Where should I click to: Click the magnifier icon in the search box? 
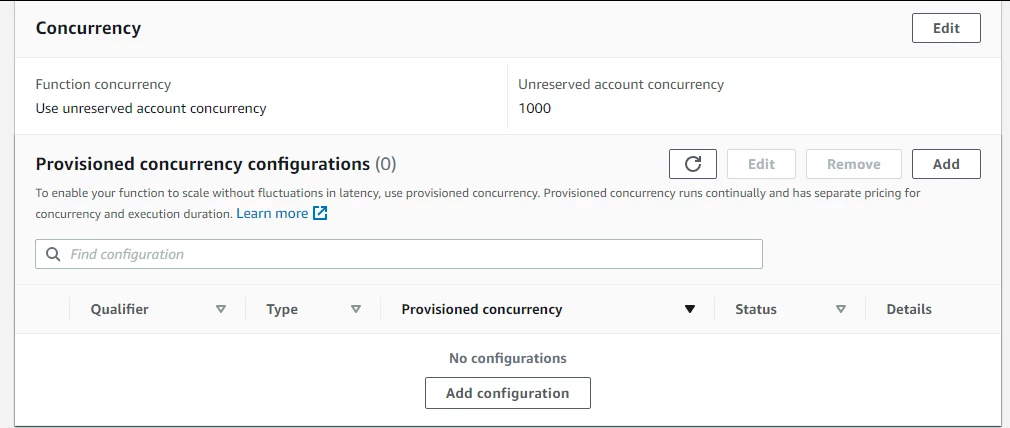tap(53, 254)
